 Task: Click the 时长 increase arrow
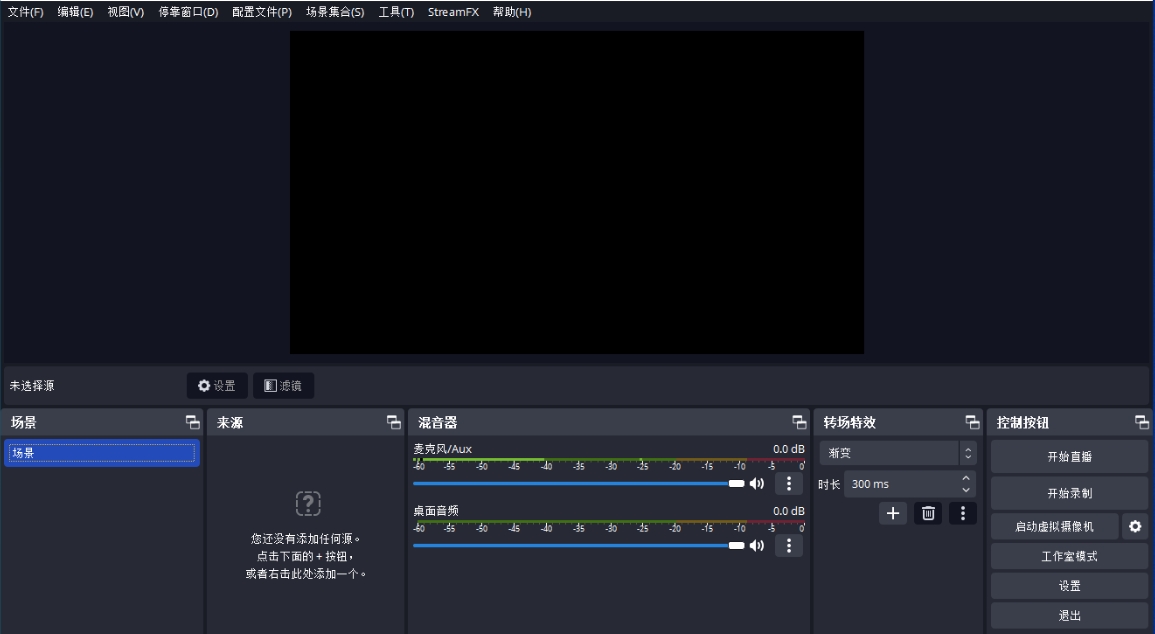[x=965, y=479]
